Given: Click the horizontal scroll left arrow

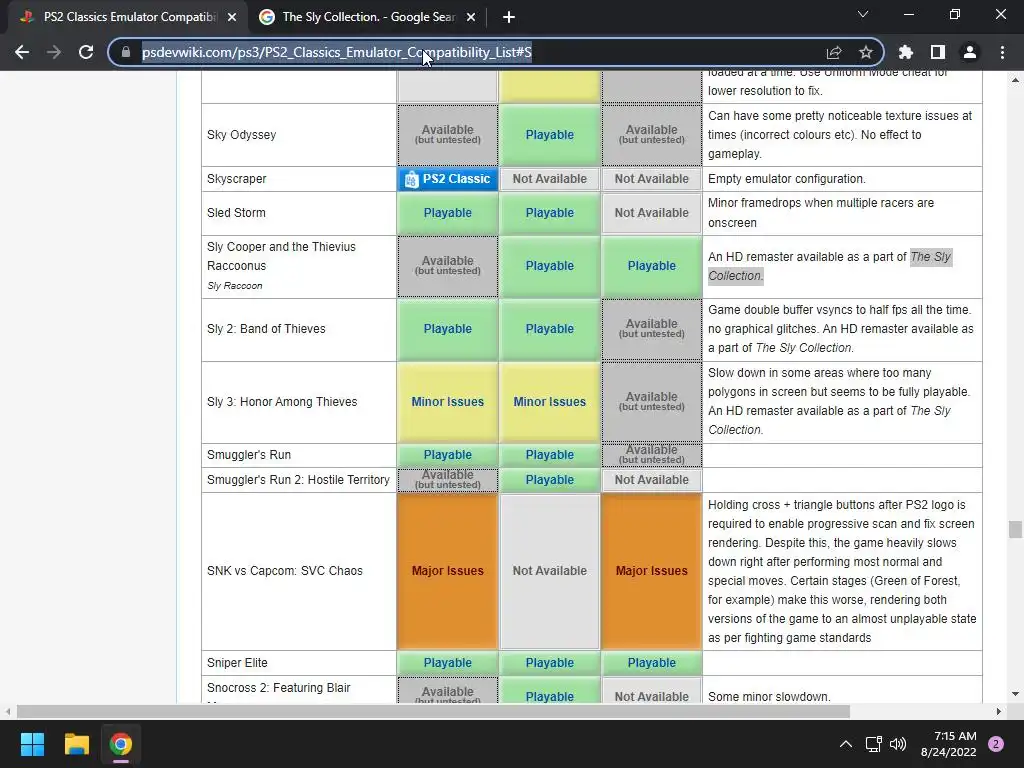Looking at the screenshot, I should 7,711.
